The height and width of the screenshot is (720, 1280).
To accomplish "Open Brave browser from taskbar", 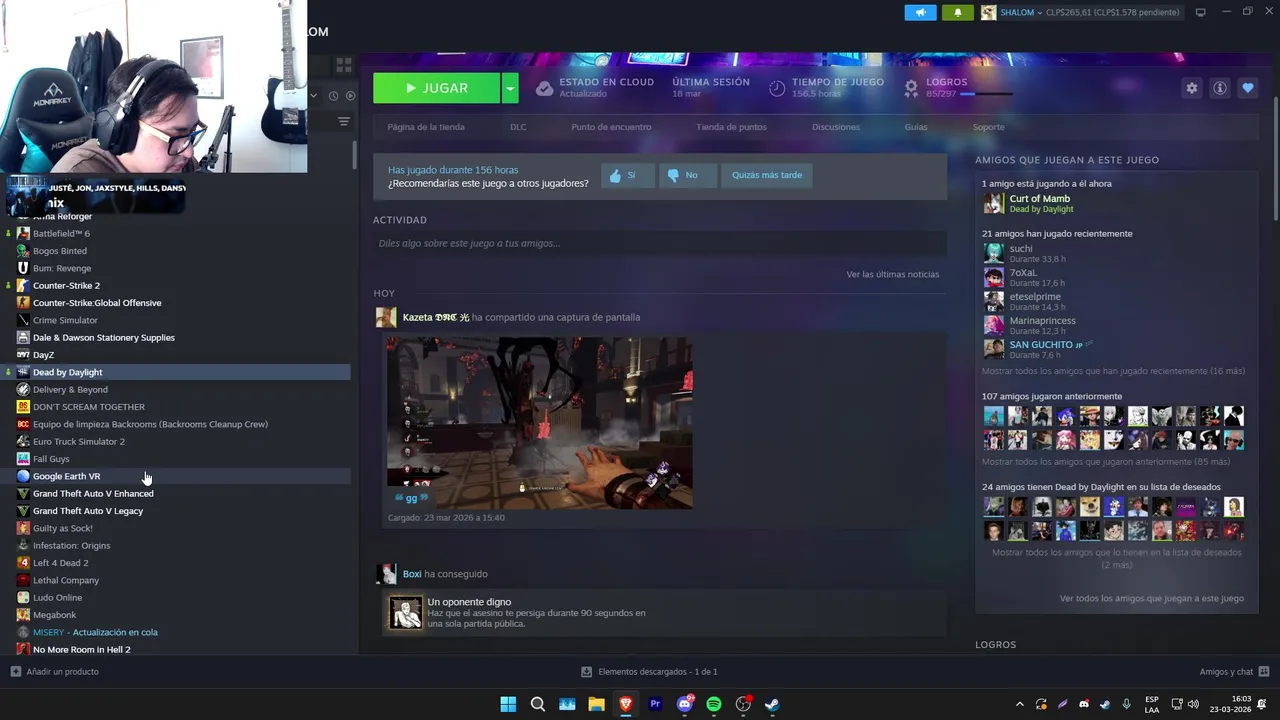I will [x=626, y=704].
